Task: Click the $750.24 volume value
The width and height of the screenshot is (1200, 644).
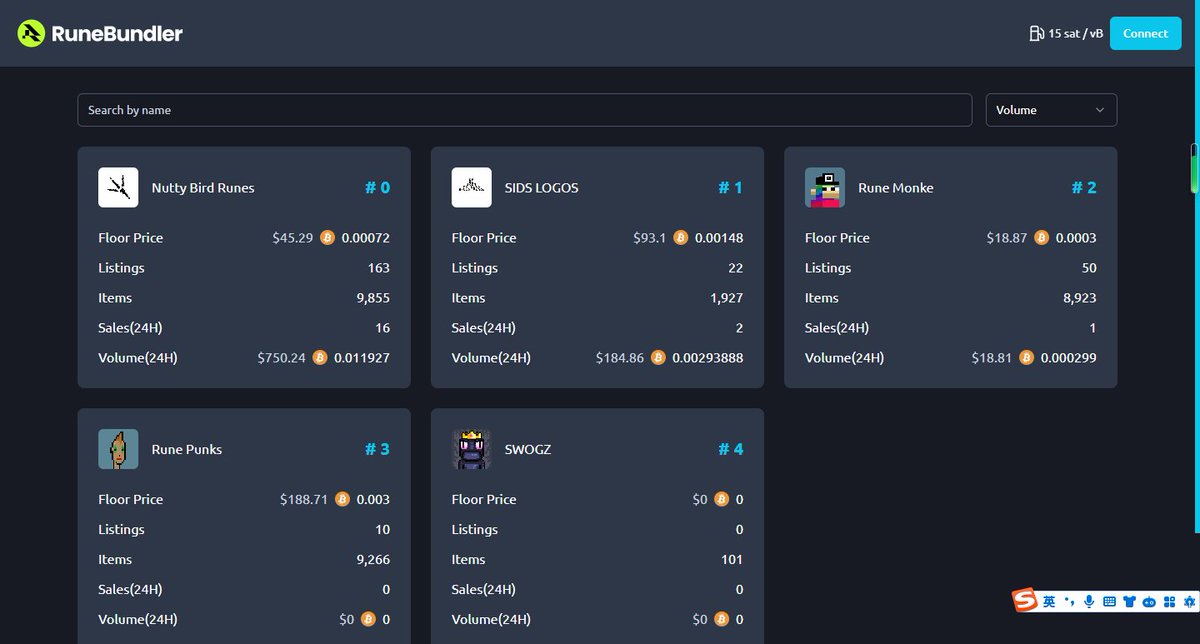Action: pos(281,358)
